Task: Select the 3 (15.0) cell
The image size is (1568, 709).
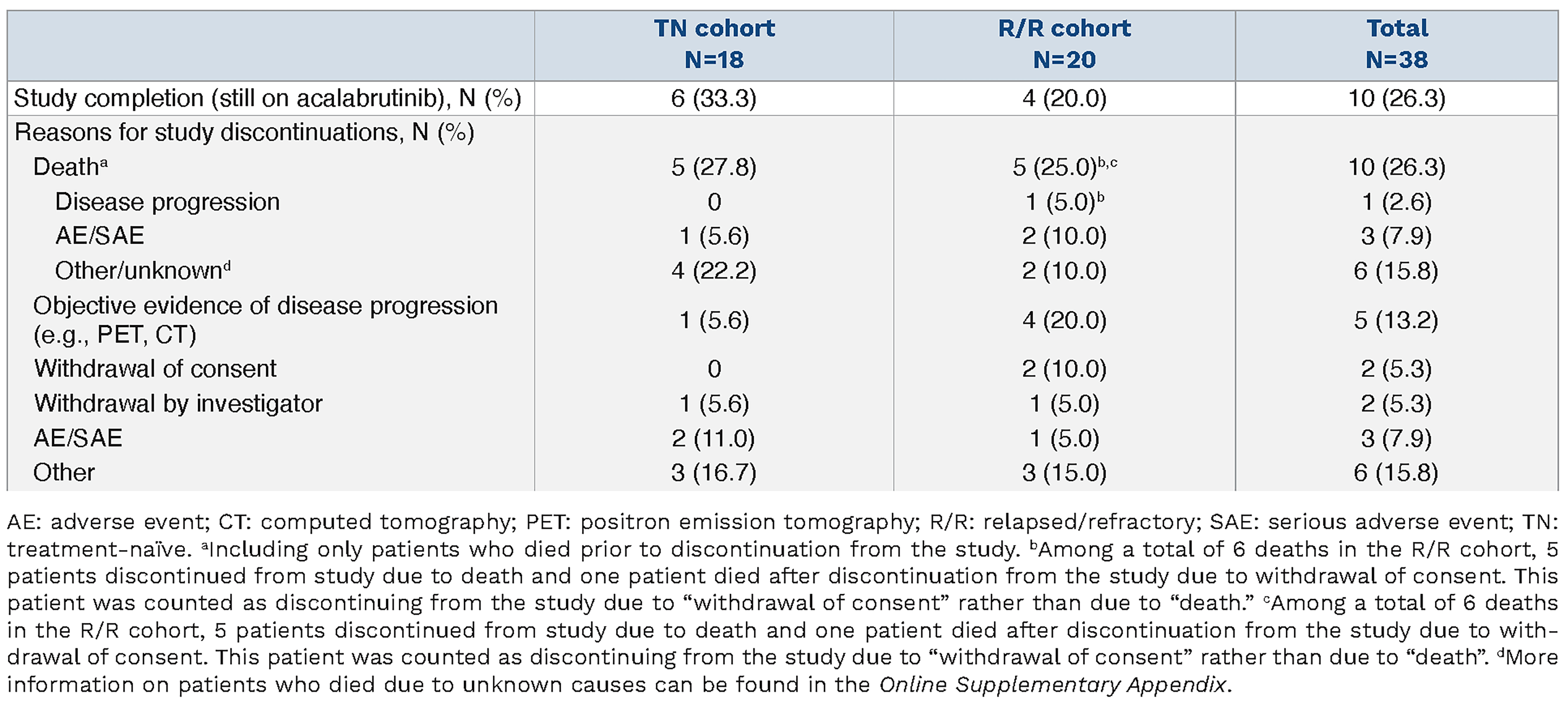Action: click(1064, 473)
